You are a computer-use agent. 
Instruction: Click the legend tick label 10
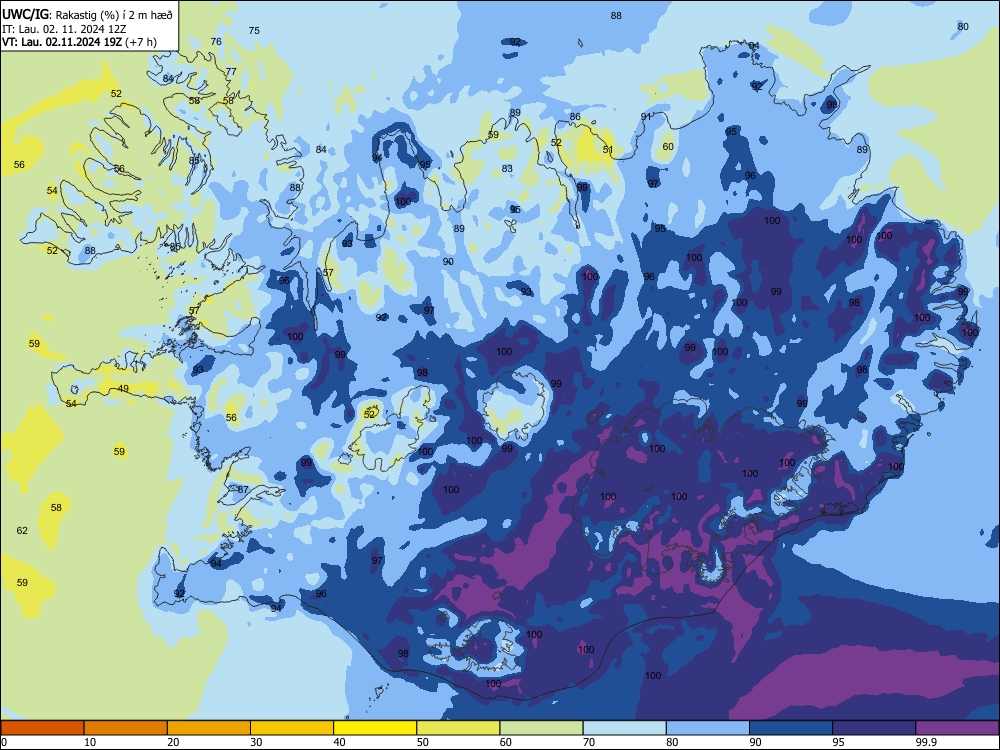pyautogui.click(x=90, y=742)
